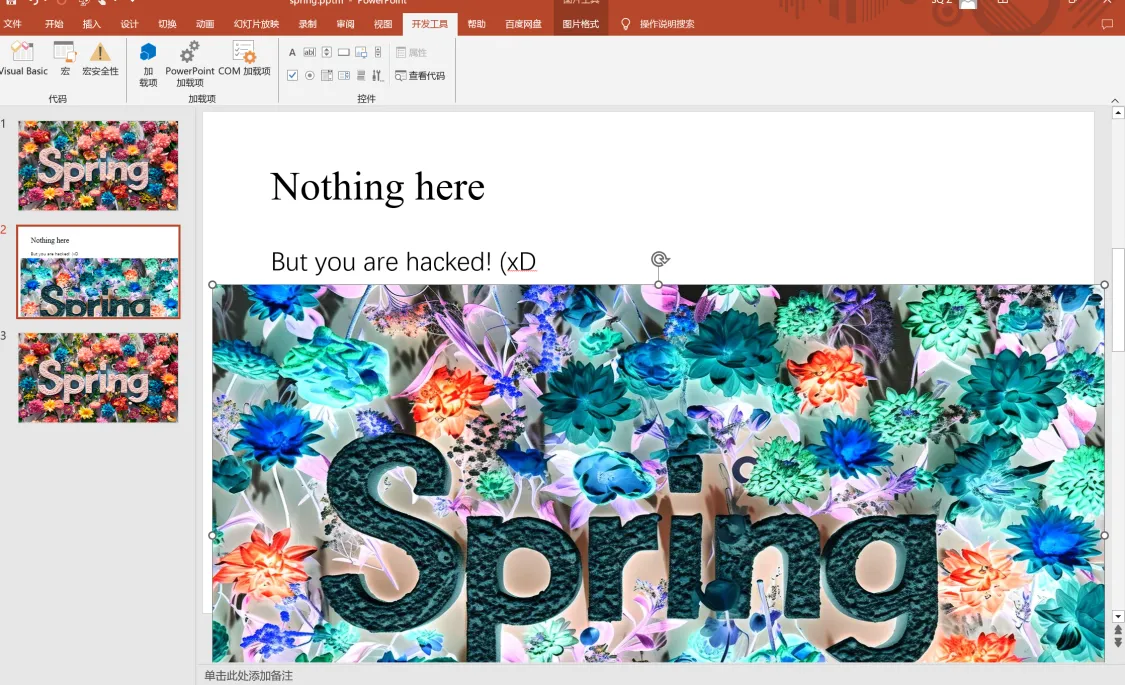Switch to the 动画 animations tab
The width and height of the screenshot is (1125, 685).
tap(205, 24)
